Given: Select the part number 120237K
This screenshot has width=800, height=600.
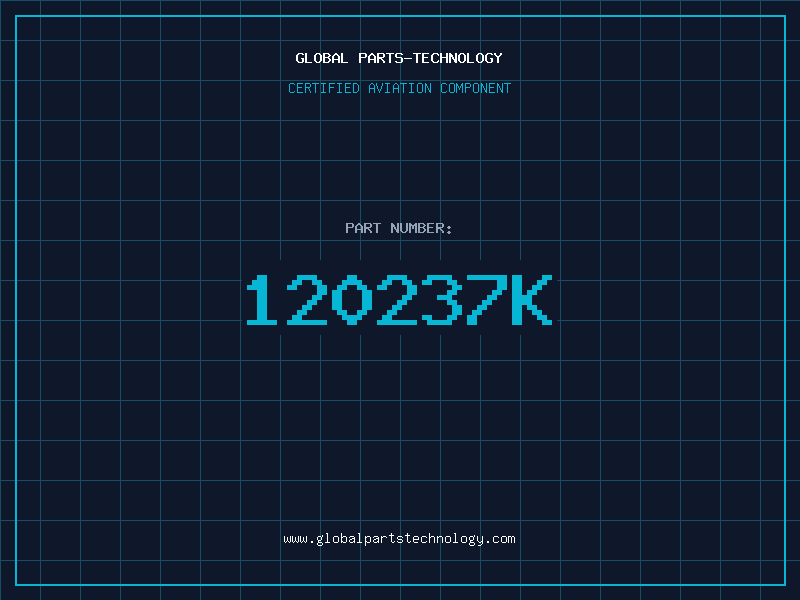Looking at the screenshot, I should point(399,299).
